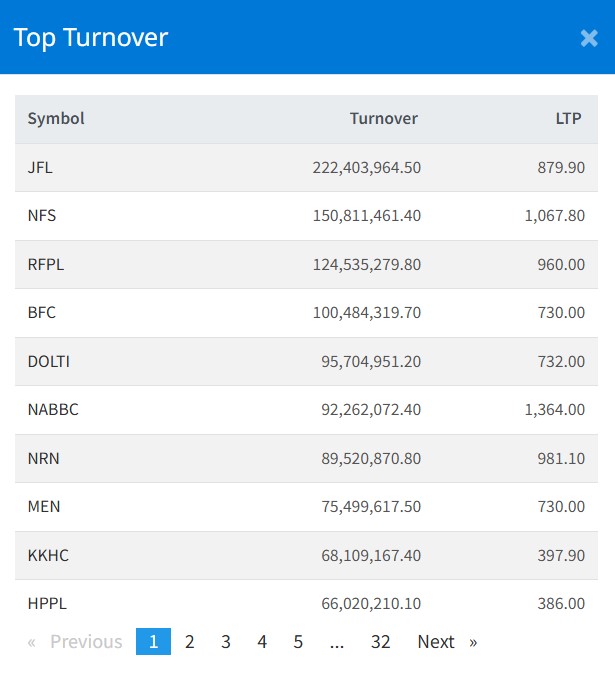The image size is (615, 685).
Task: Click the BFC symbol entry
Action: 42,313
